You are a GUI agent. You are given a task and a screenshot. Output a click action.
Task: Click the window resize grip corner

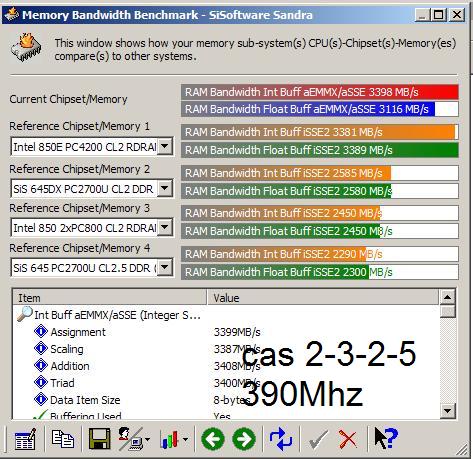tap(463, 450)
